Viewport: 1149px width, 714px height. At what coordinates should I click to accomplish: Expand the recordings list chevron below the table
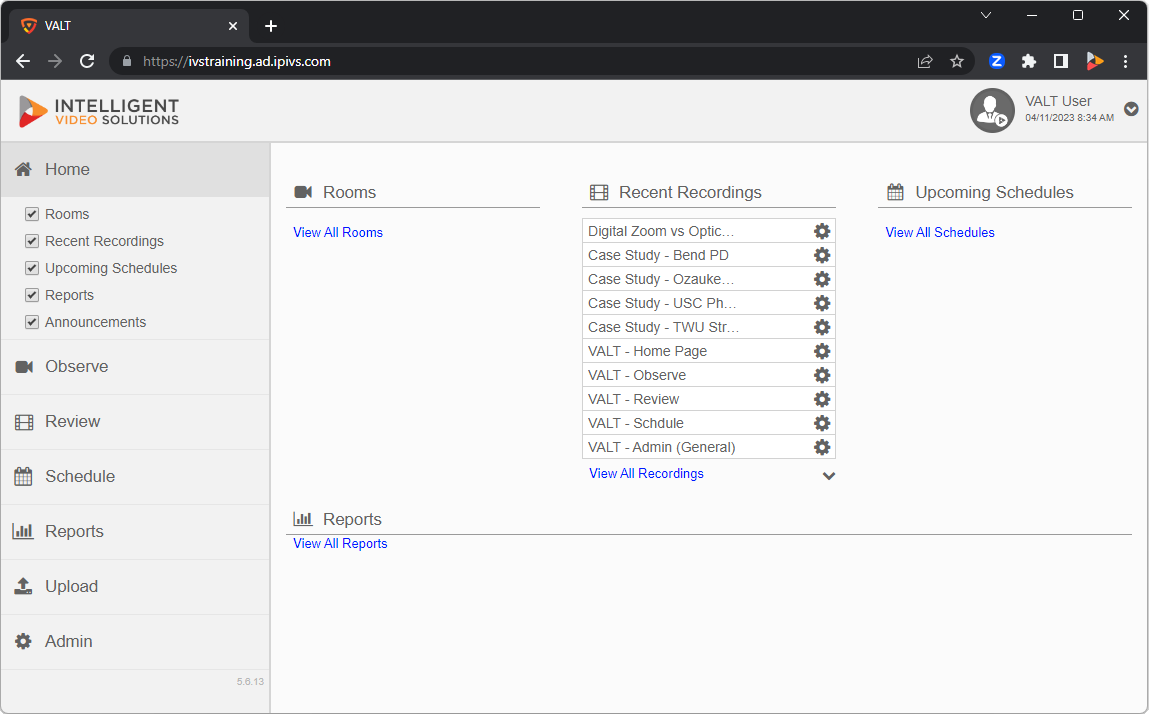click(829, 476)
